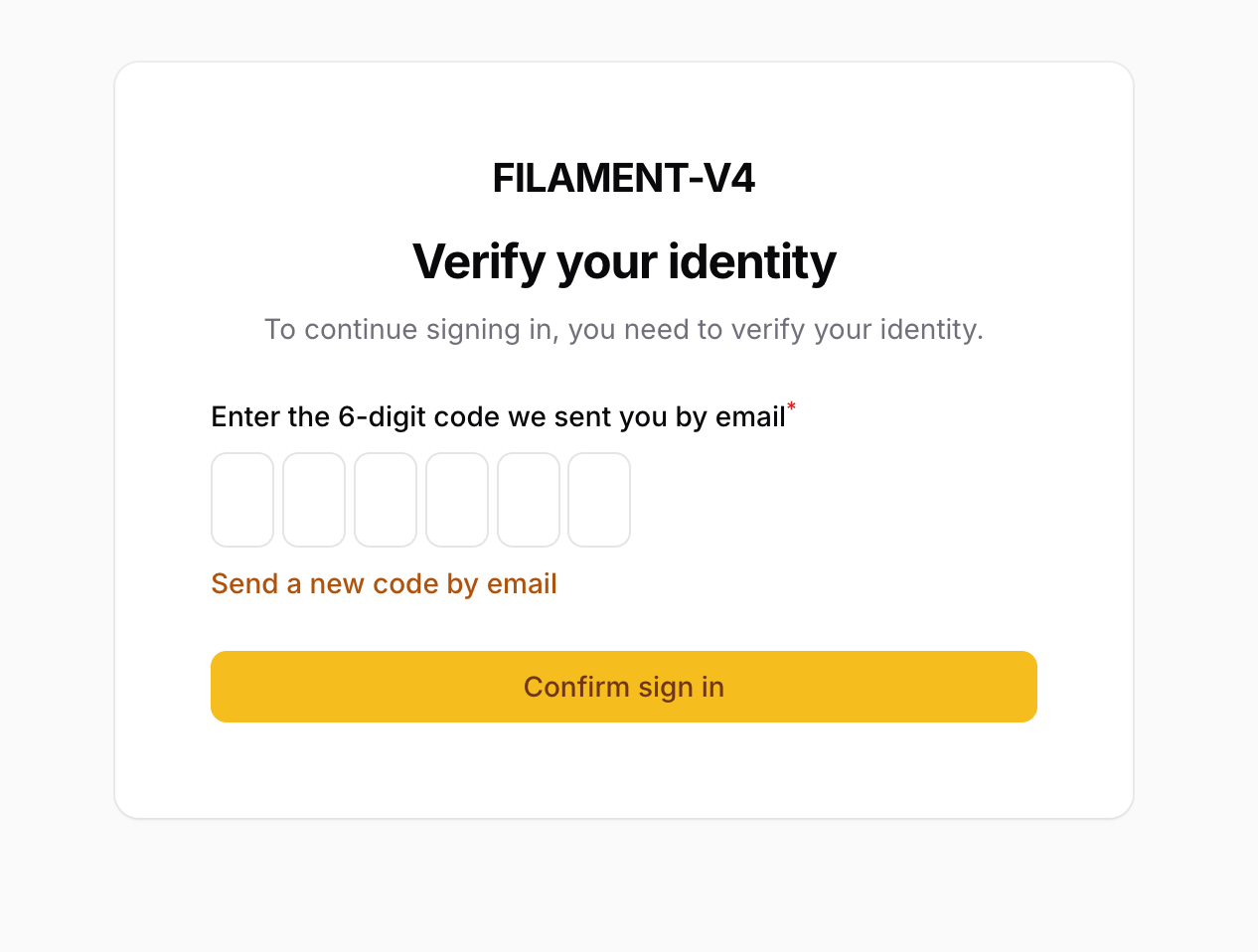Click the 'Verify your identity' heading
The height and width of the screenshot is (952, 1258).
(x=624, y=262)
